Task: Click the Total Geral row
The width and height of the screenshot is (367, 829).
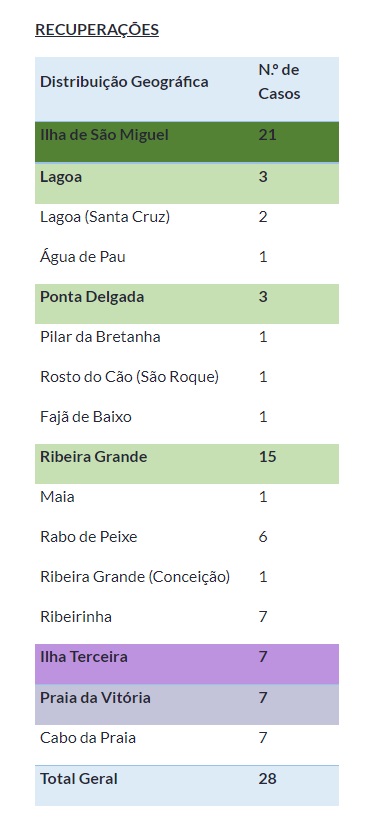Action: 187,785
